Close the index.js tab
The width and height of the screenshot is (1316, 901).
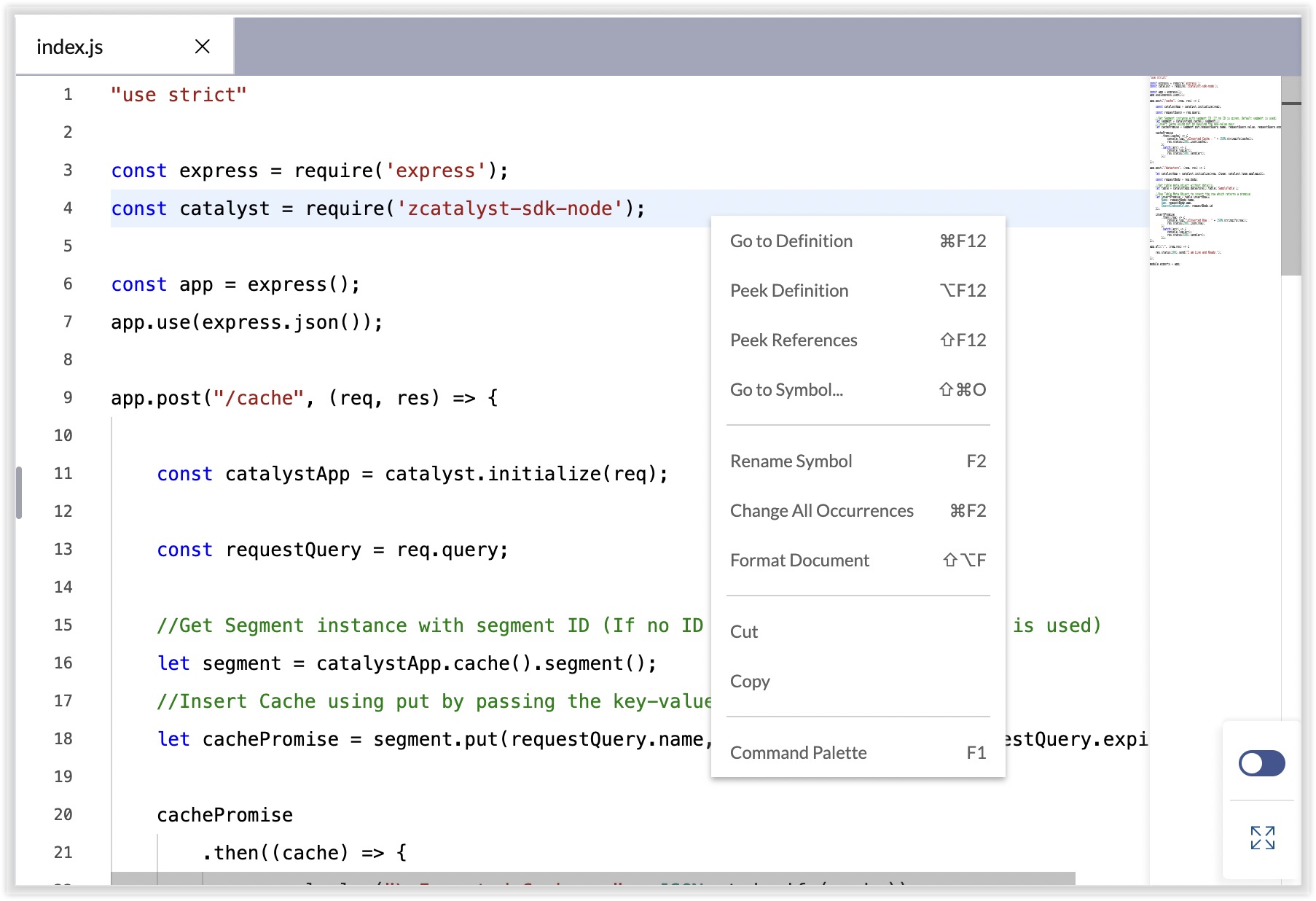point(203,47)
